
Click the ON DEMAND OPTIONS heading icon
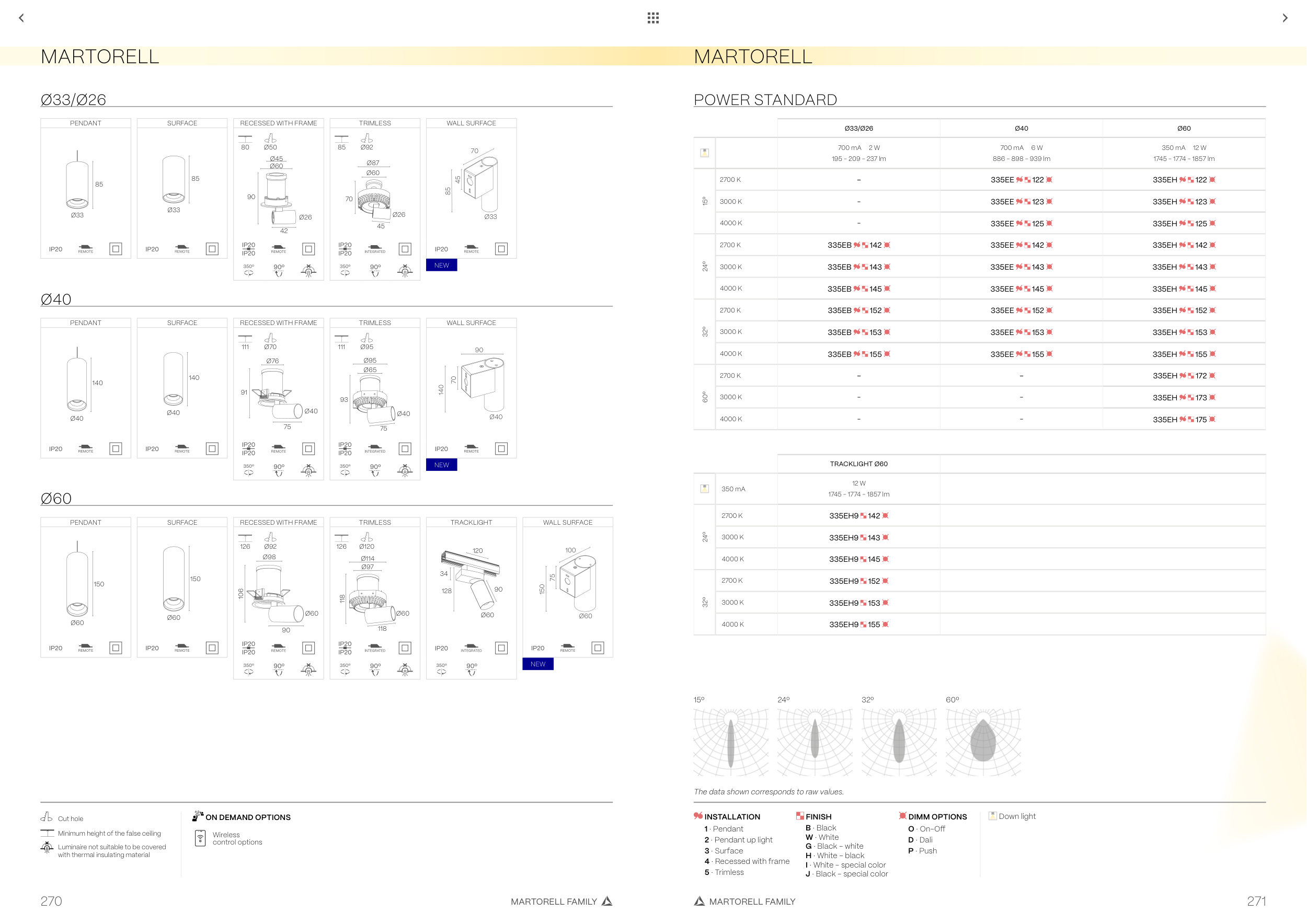pyautogui.click(x=198, y=816)
